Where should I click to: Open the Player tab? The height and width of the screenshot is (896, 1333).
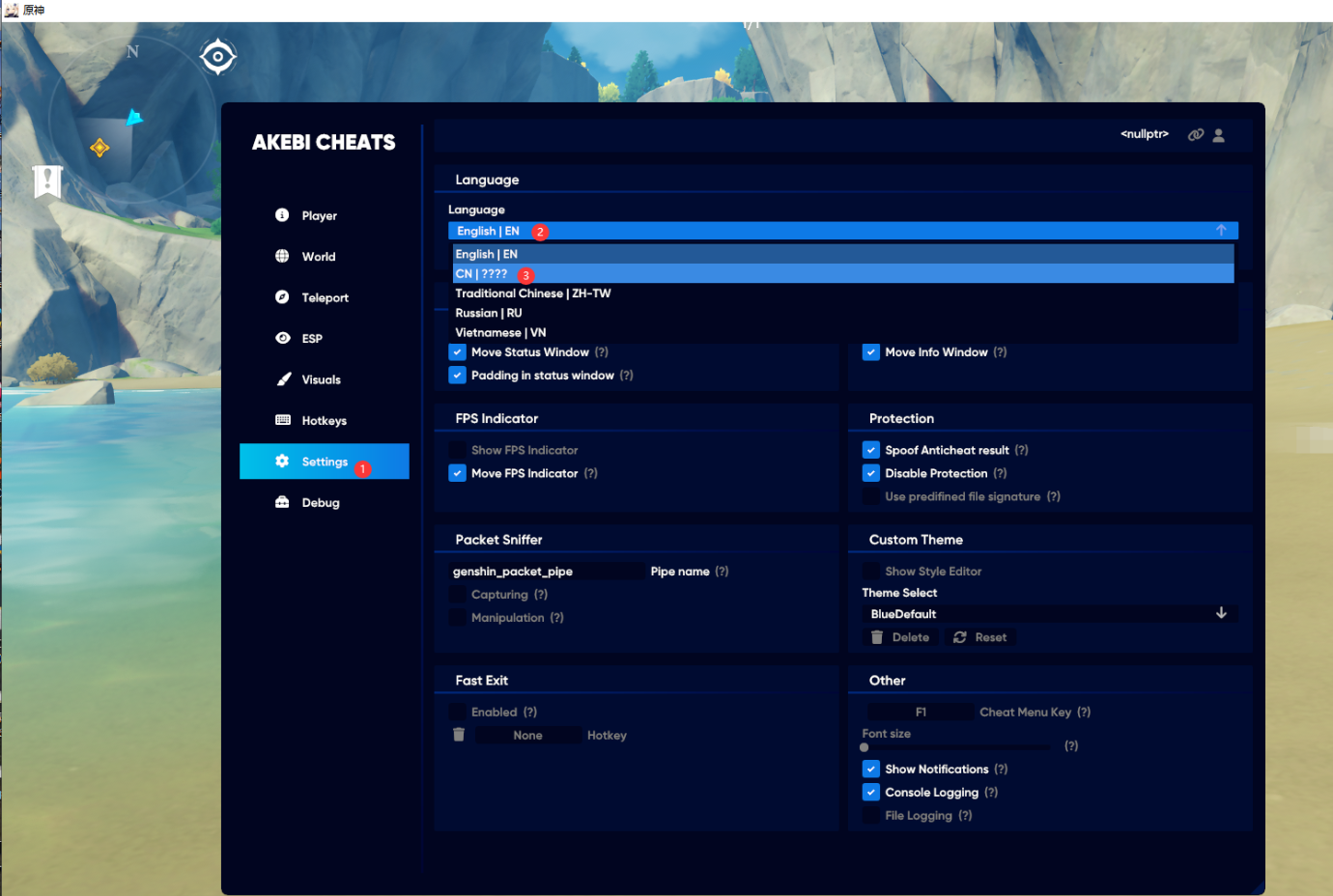click(325, 215)
